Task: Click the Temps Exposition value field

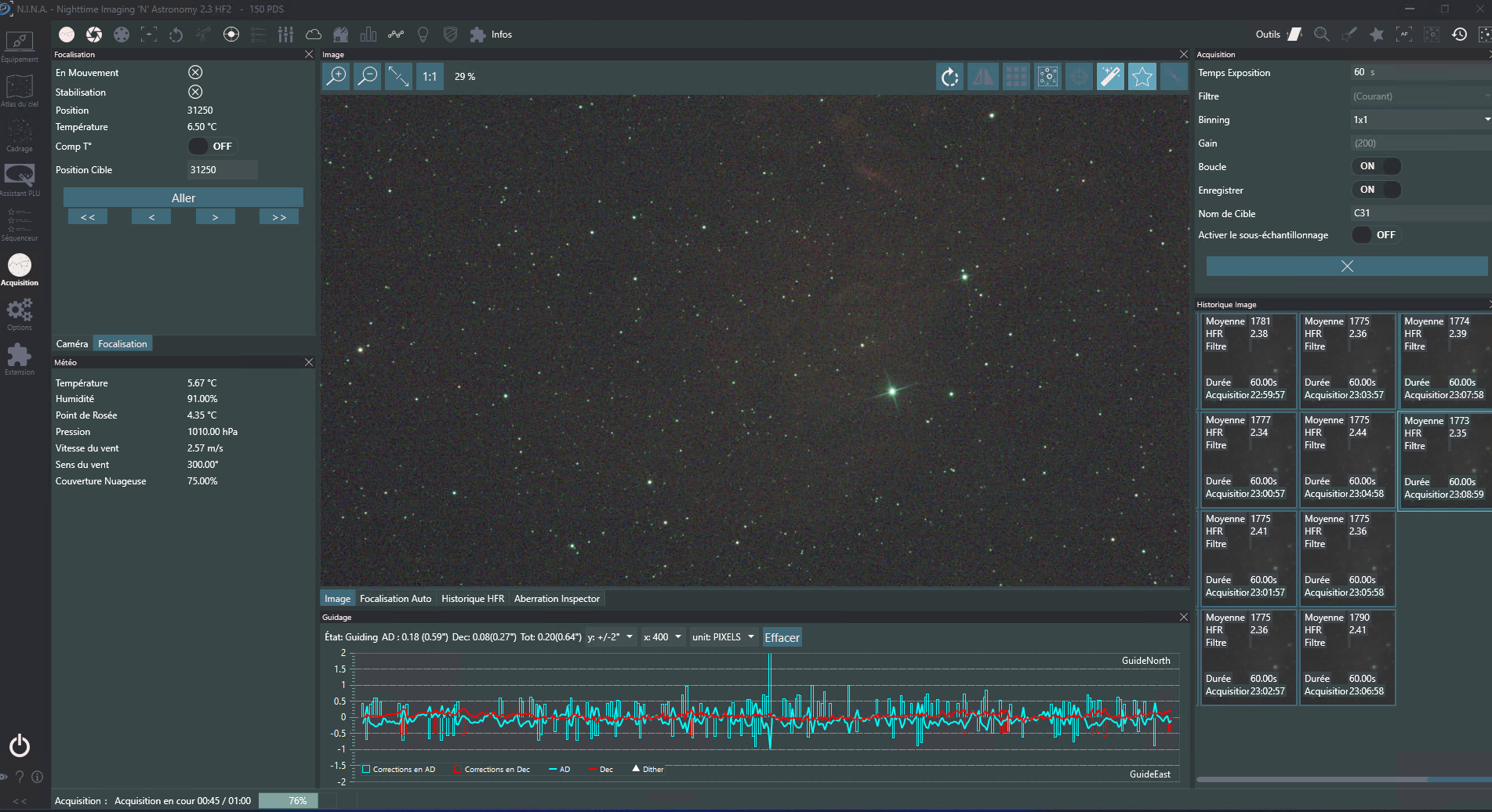Action: tap(1421, 72)
